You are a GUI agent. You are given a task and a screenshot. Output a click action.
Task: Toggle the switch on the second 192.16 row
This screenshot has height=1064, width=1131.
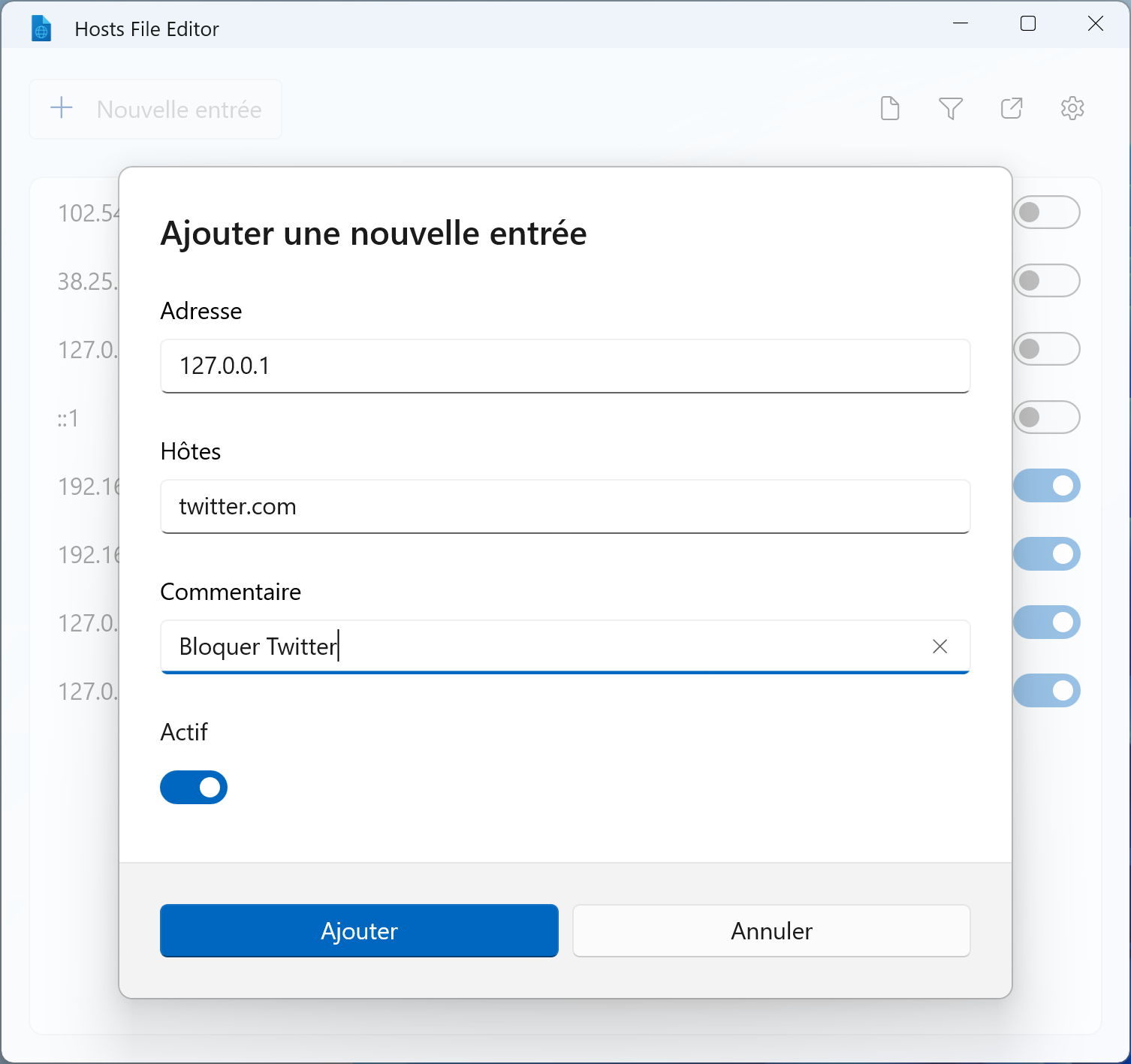coord(1047,554)
